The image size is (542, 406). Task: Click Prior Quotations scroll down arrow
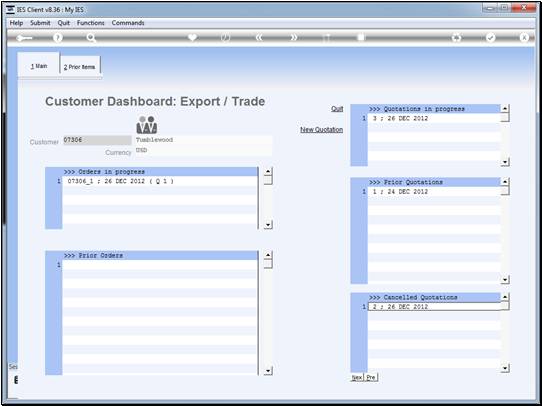[505, 280]
